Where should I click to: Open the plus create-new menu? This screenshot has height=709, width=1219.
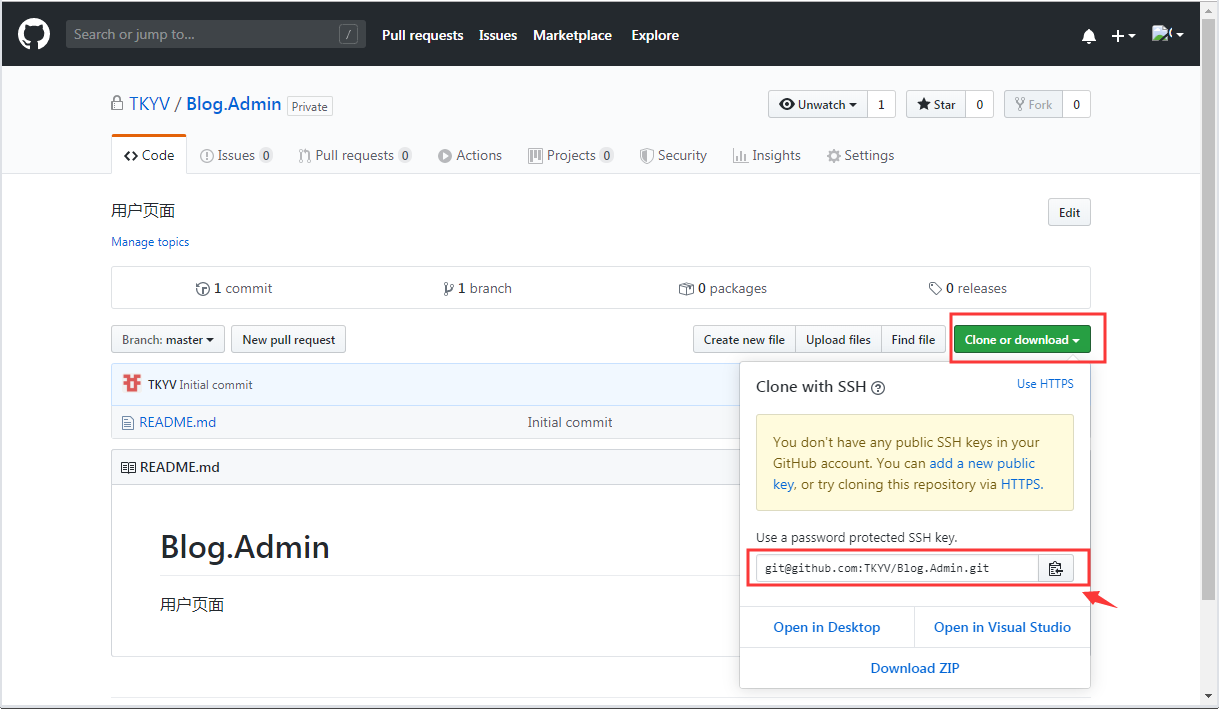(1123, 36)
